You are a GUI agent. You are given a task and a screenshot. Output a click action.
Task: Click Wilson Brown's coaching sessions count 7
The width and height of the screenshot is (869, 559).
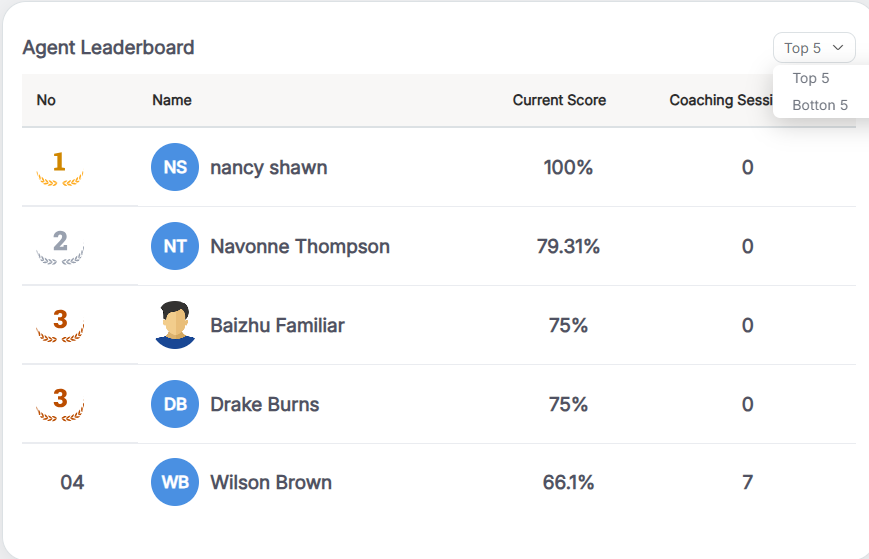click(747, 482)
